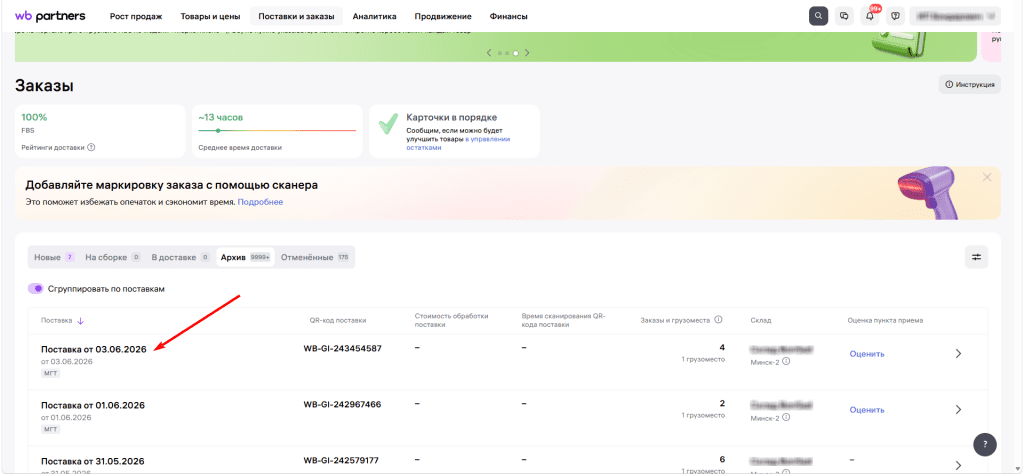Open the help question mark button

[985, 445]
